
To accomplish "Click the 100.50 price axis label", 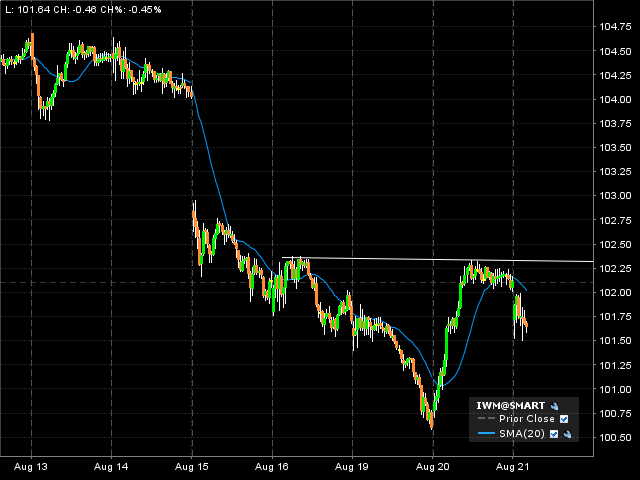I will (x=615, y=438).
